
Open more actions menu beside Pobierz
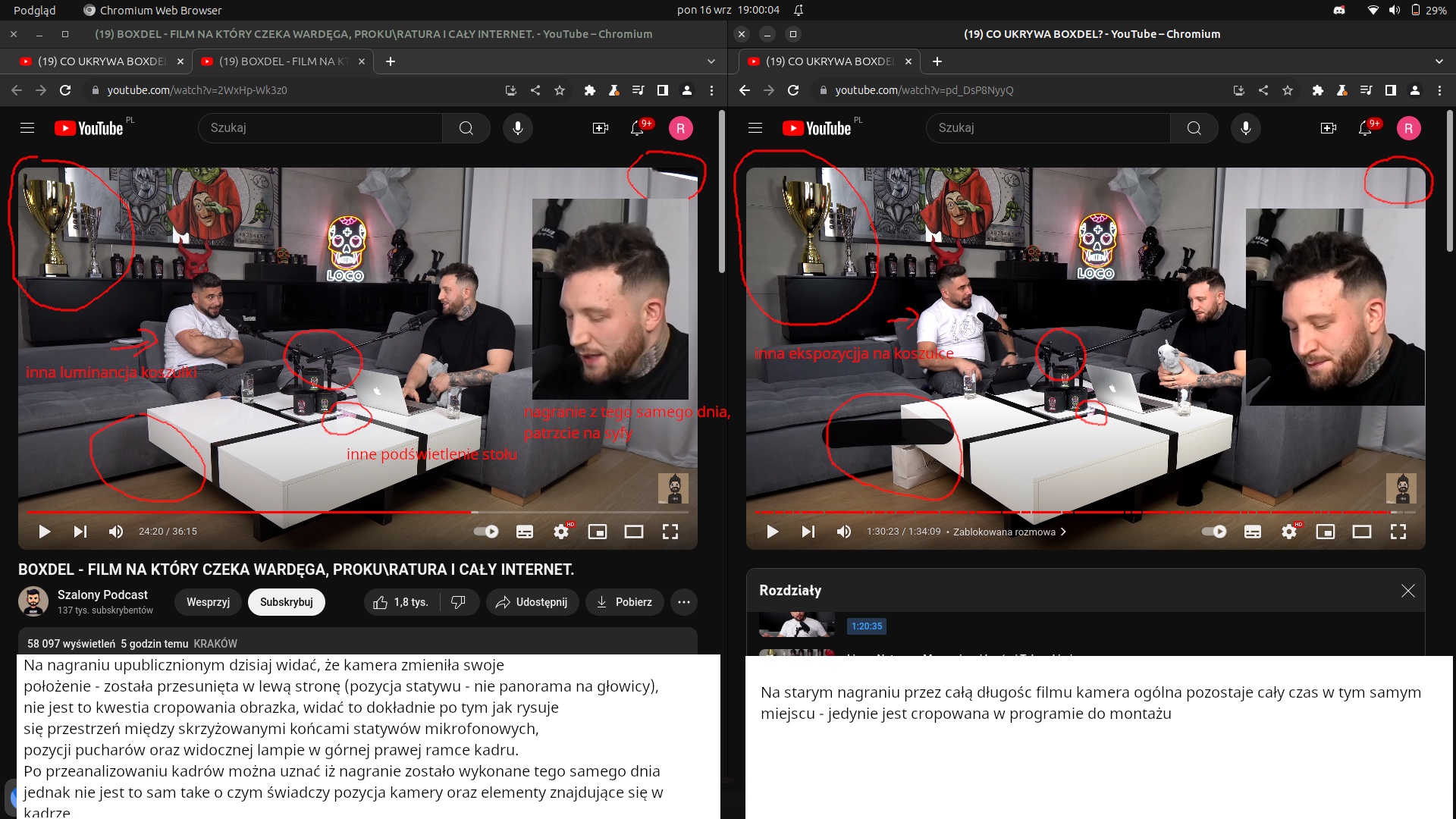tap(684, 602)
